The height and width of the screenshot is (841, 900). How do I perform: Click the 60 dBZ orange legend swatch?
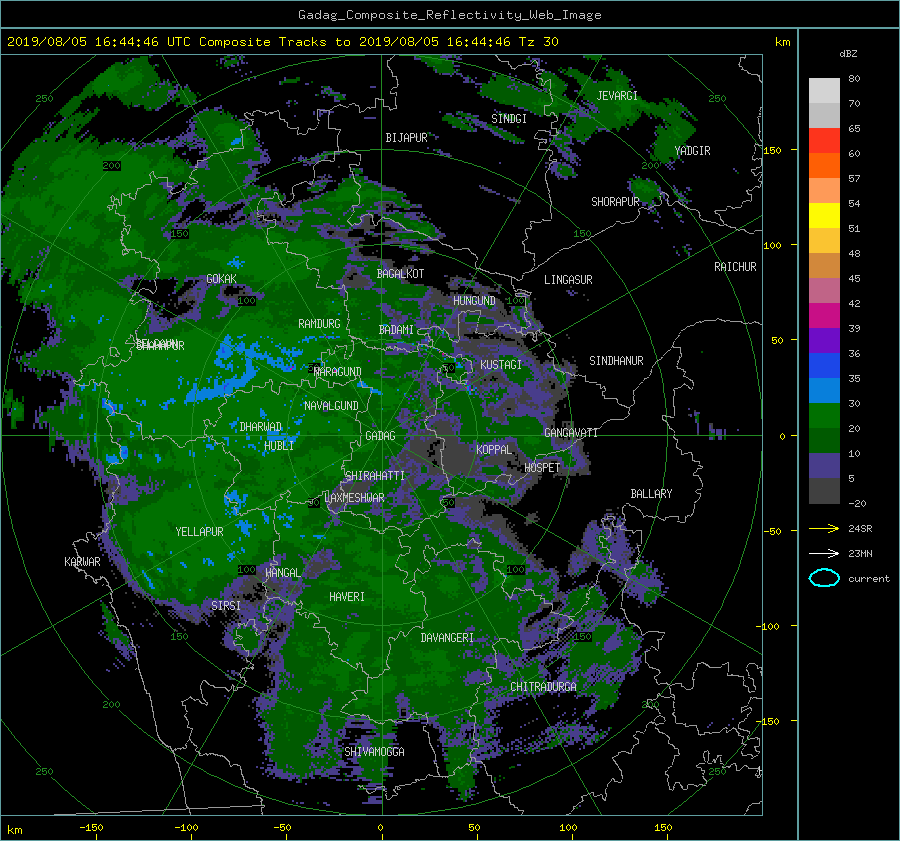click(824, 166)
